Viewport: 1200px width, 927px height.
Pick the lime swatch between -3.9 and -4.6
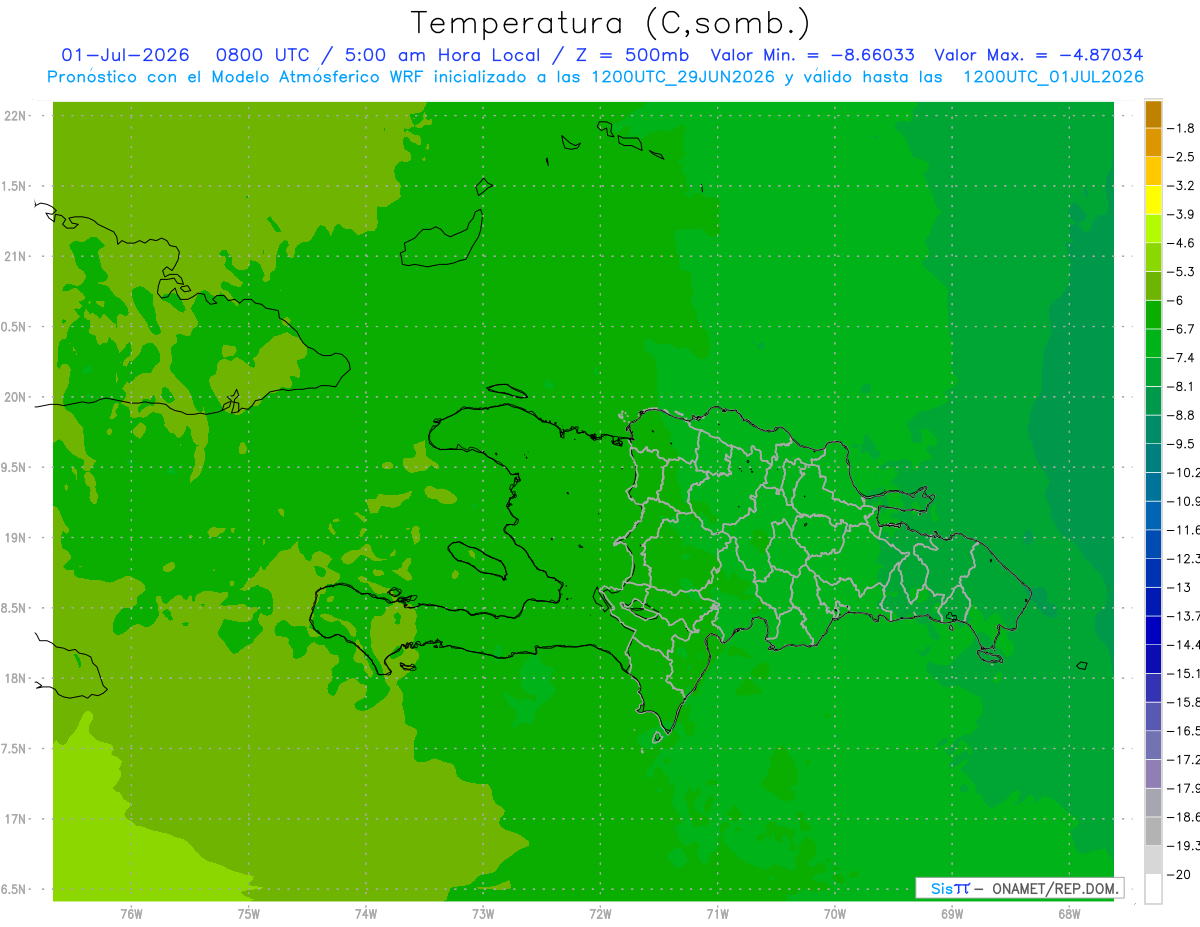pos(1153,228)
